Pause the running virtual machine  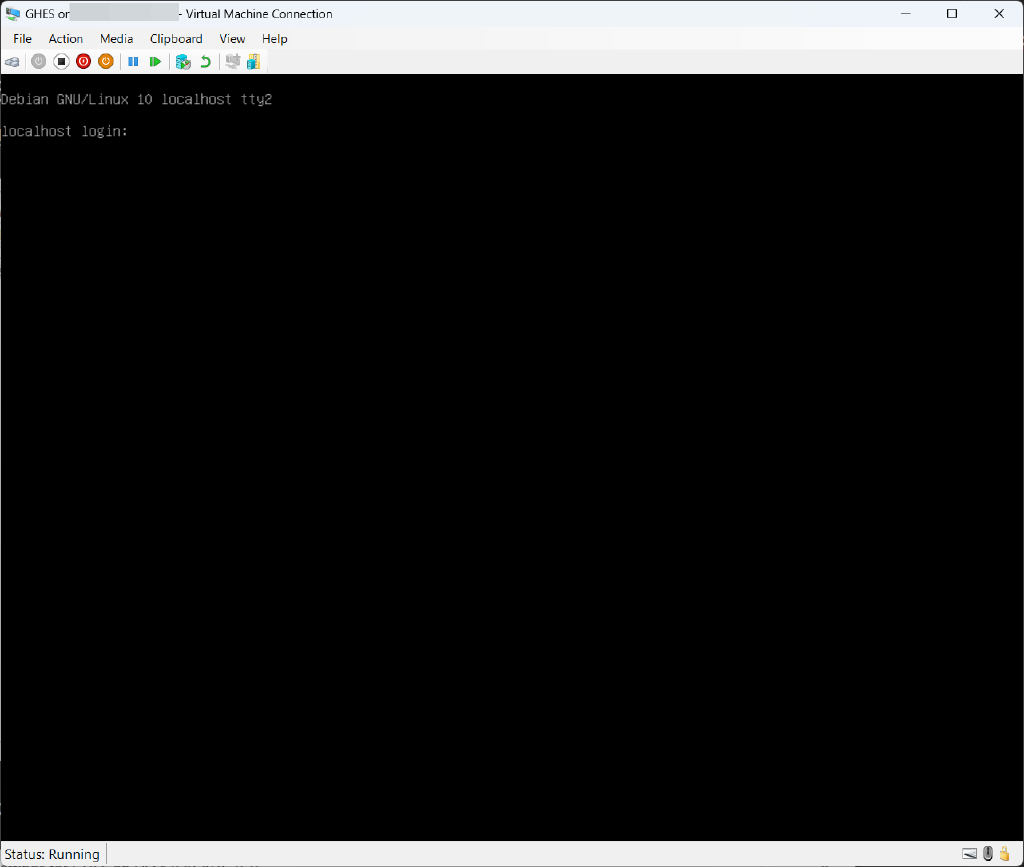click(133, 61)
